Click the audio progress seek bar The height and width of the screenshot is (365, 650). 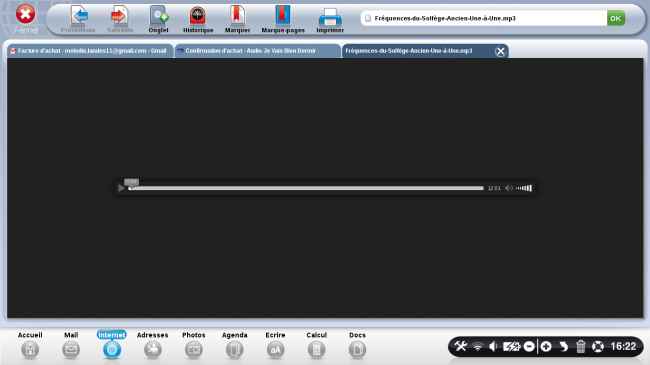[306, 188]
